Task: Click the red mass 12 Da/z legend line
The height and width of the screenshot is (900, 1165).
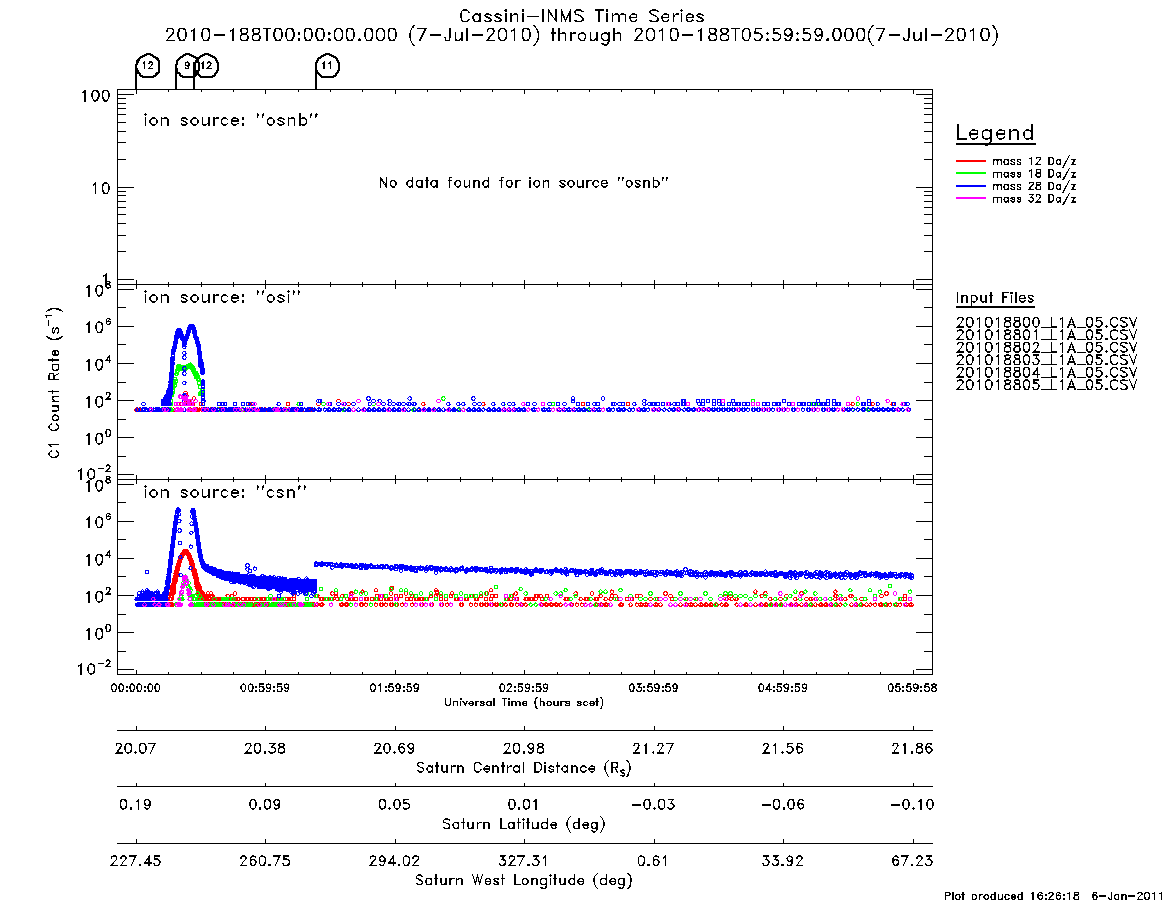Action: [970, 161]
